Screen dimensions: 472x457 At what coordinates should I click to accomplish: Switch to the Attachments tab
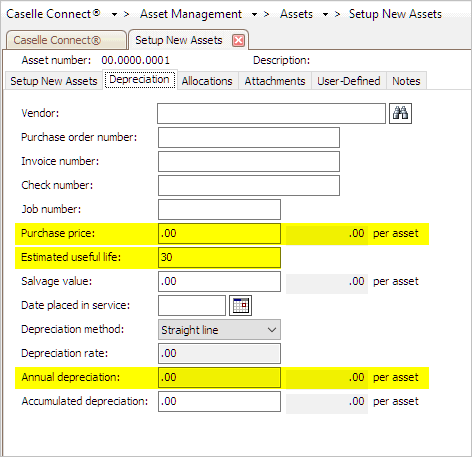(x=275, y=81)
